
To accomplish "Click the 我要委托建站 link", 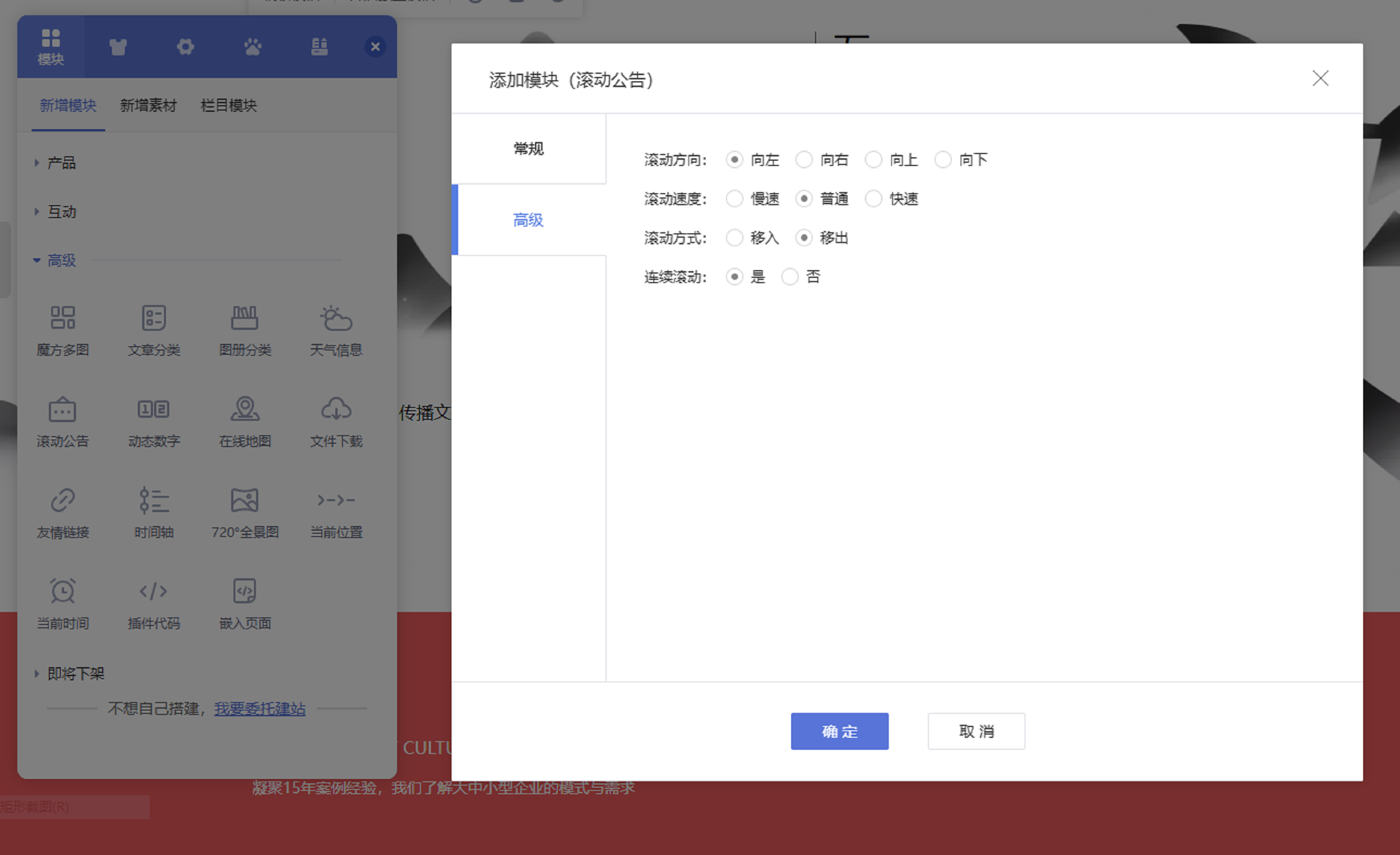I will 260,708.
